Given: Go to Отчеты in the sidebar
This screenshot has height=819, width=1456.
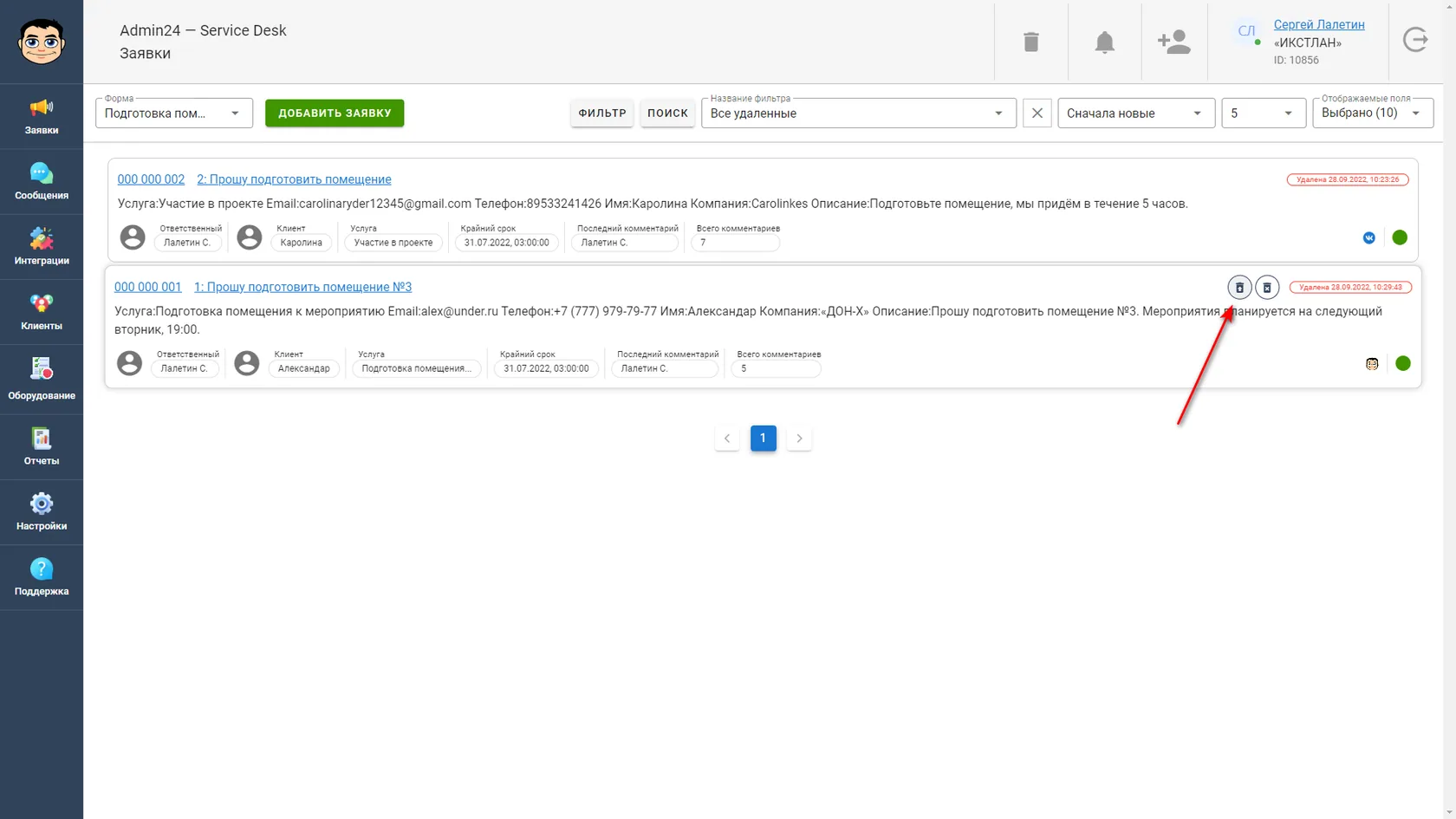Looking at the screenshot, I should pos(42,447).
